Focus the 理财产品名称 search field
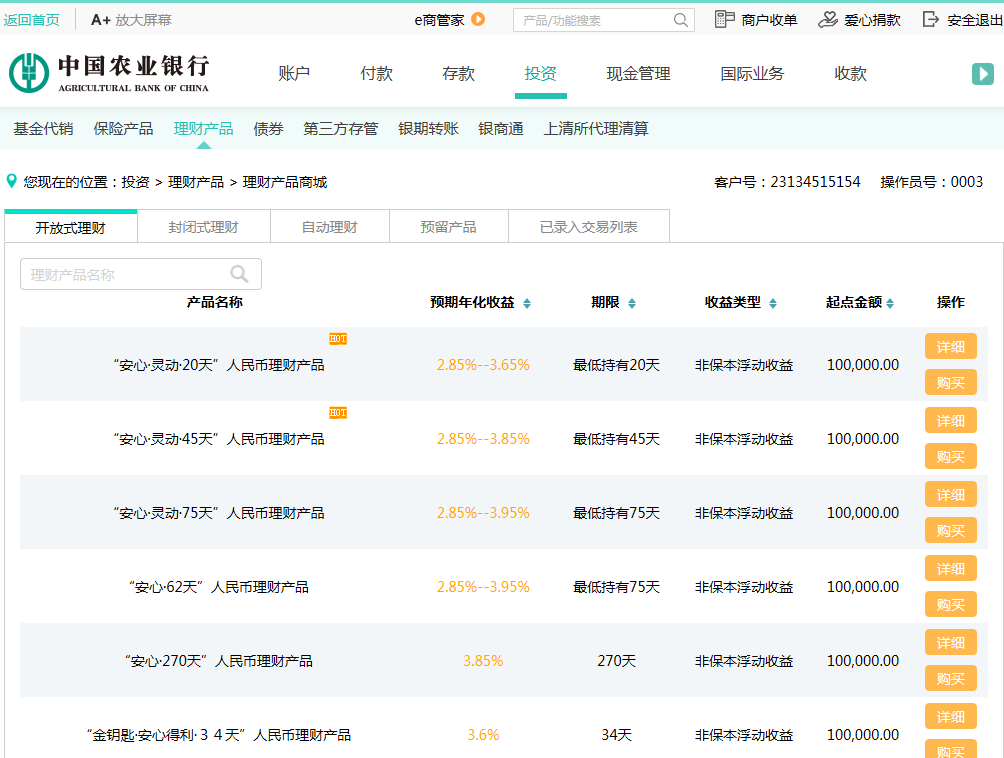 click(141, 274)
